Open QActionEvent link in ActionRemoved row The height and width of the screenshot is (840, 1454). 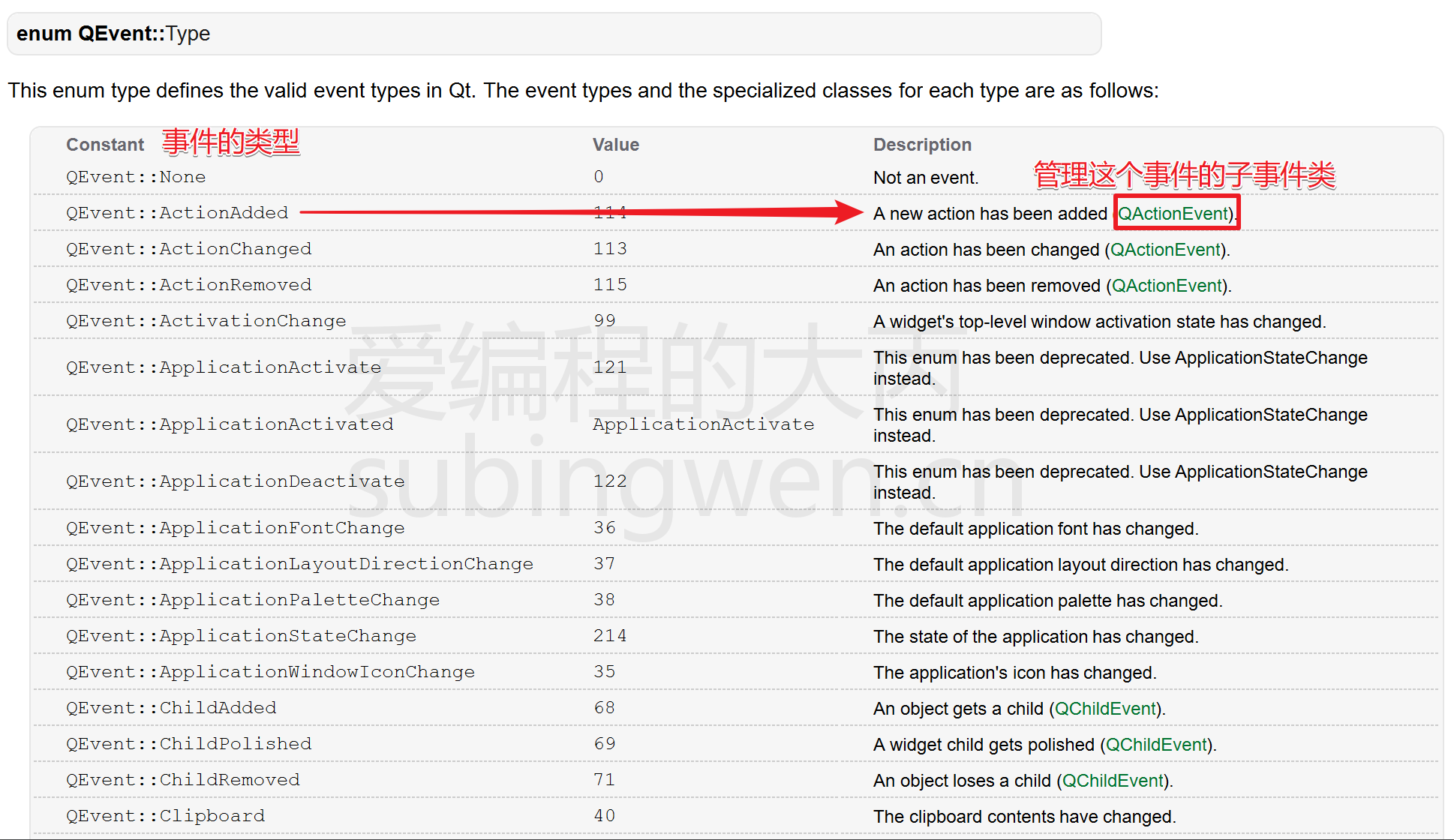tap(1167, 286)
